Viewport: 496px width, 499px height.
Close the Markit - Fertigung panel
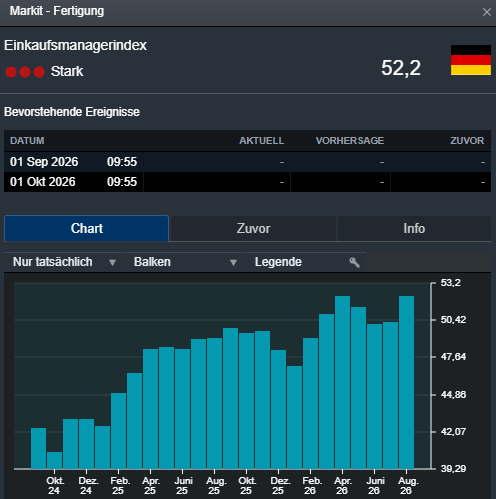[x=486, y=12]
